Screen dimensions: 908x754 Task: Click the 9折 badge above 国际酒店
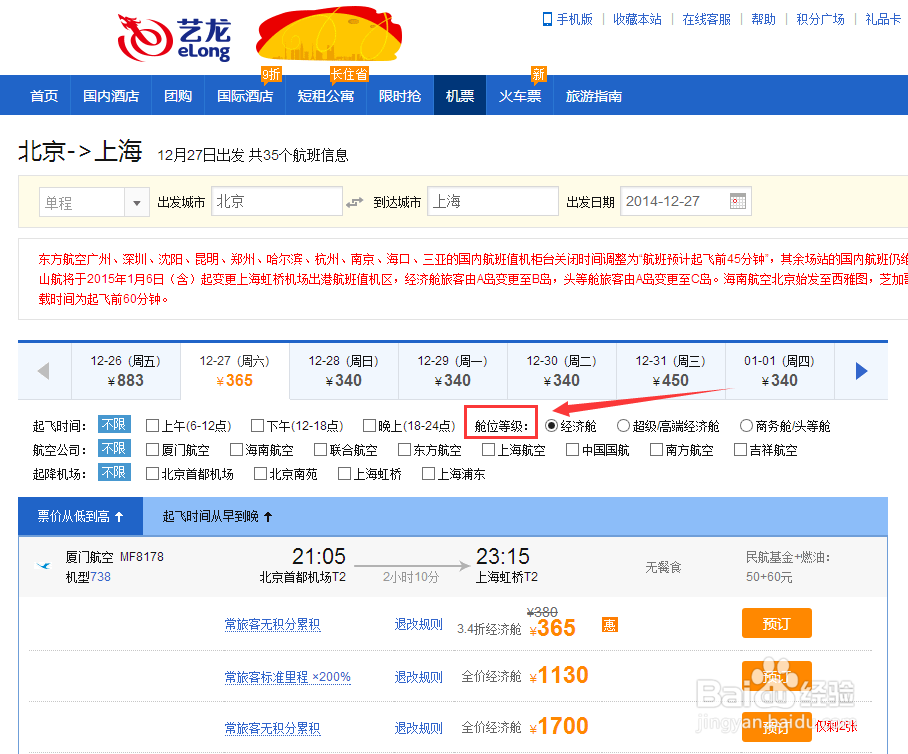click(x=271, y=74)
